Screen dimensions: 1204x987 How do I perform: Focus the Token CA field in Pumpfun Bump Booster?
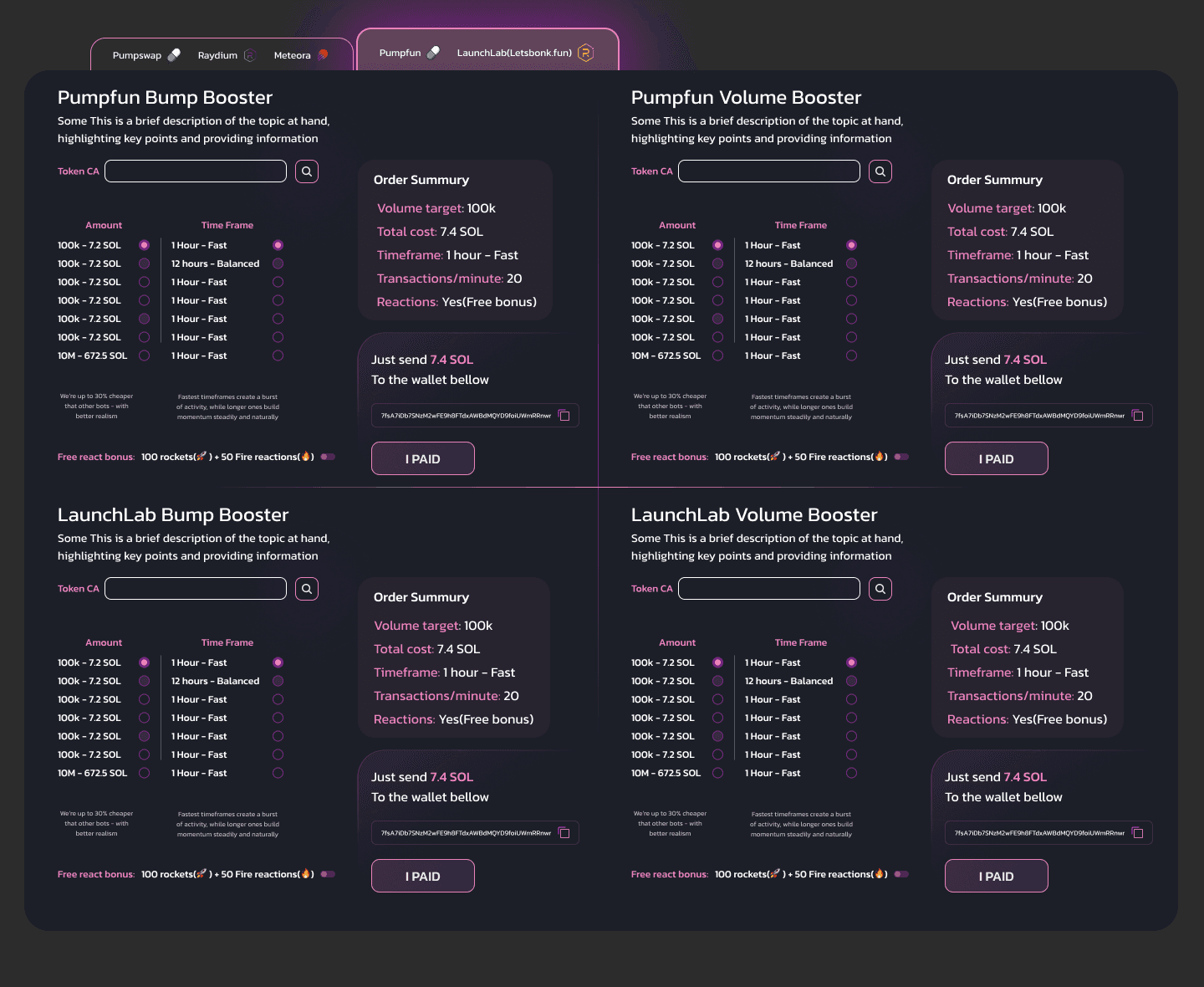pos(196,171)
